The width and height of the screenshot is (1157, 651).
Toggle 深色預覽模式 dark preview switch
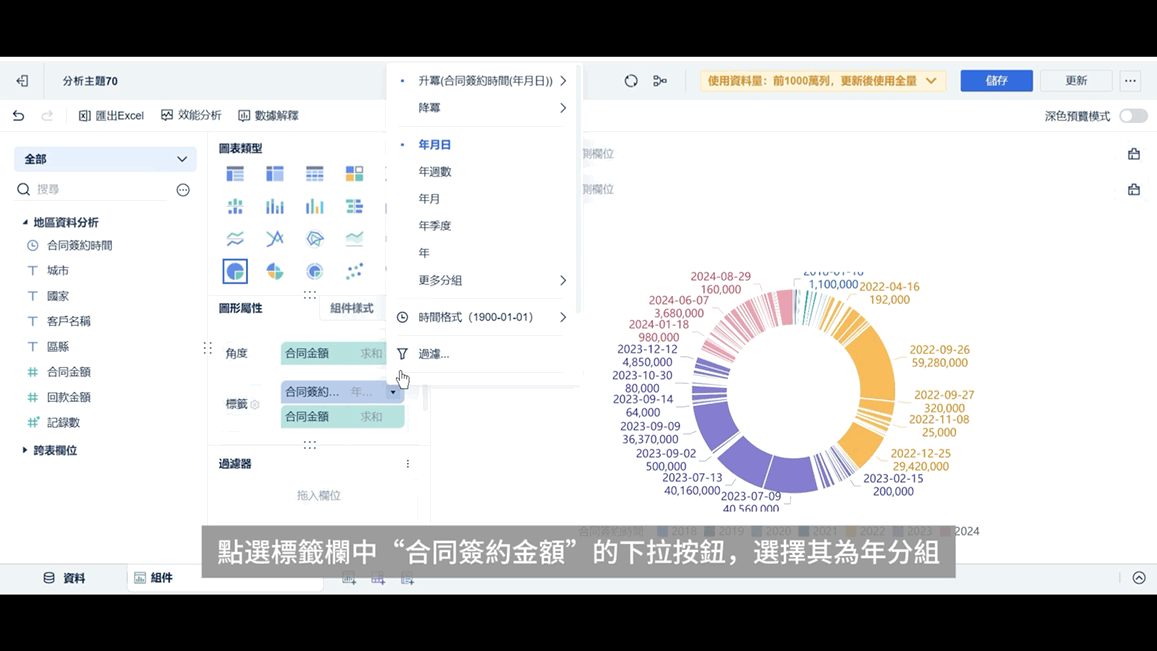click(1133, 116)
